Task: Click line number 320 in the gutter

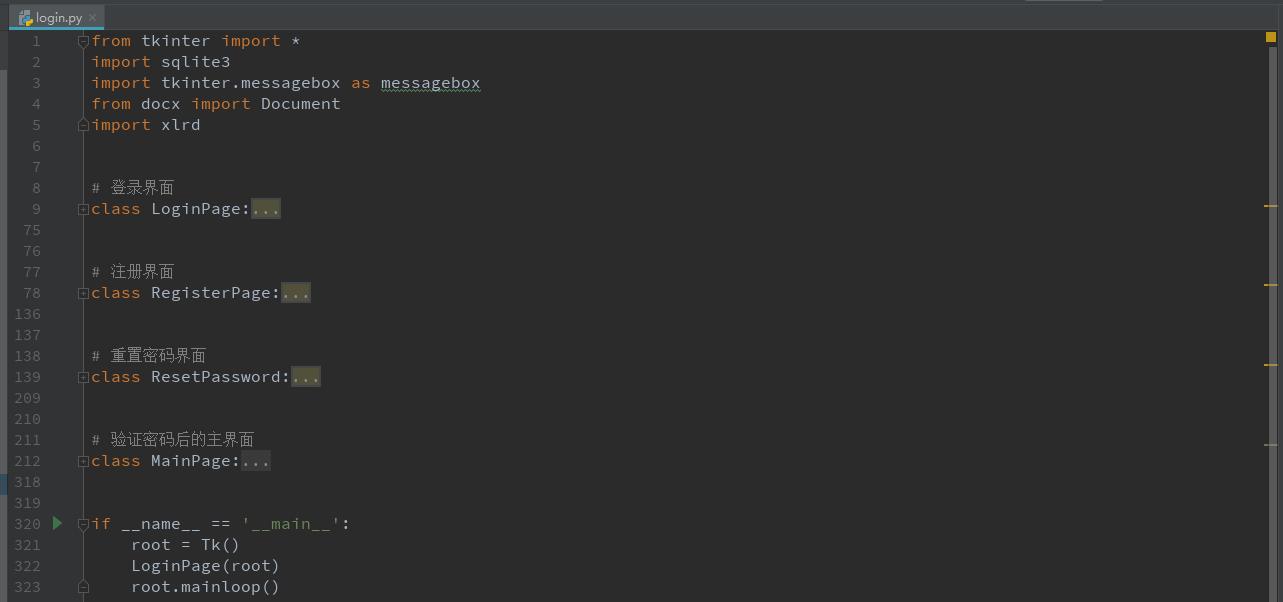Action: point(27,523)
